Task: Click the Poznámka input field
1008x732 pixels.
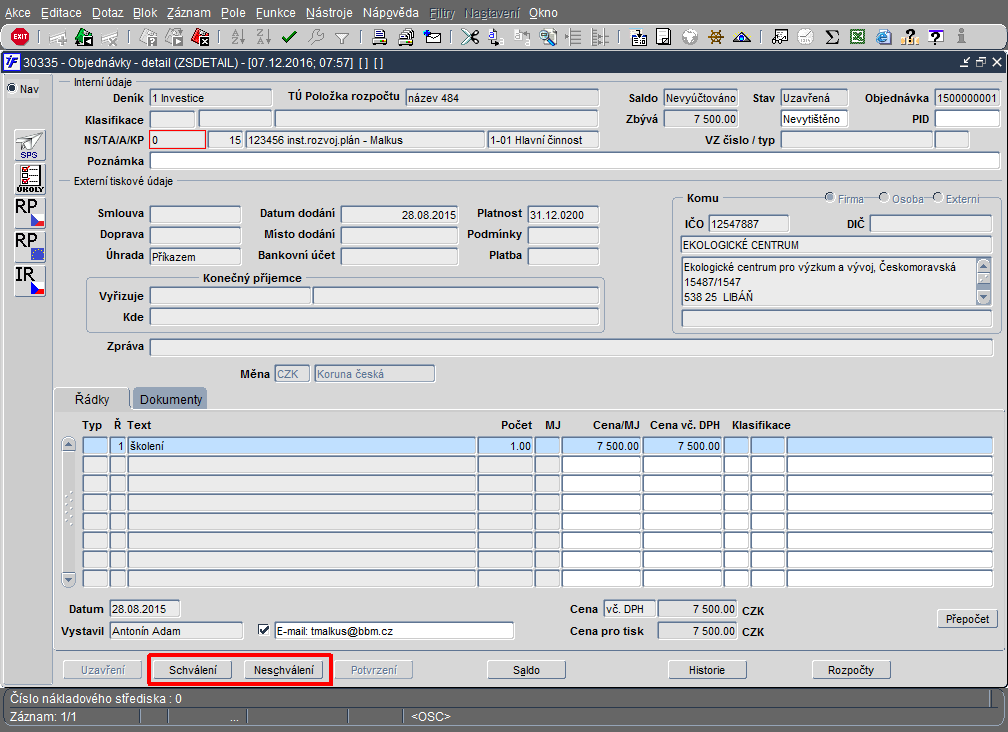Action: [x=575, y=161]
